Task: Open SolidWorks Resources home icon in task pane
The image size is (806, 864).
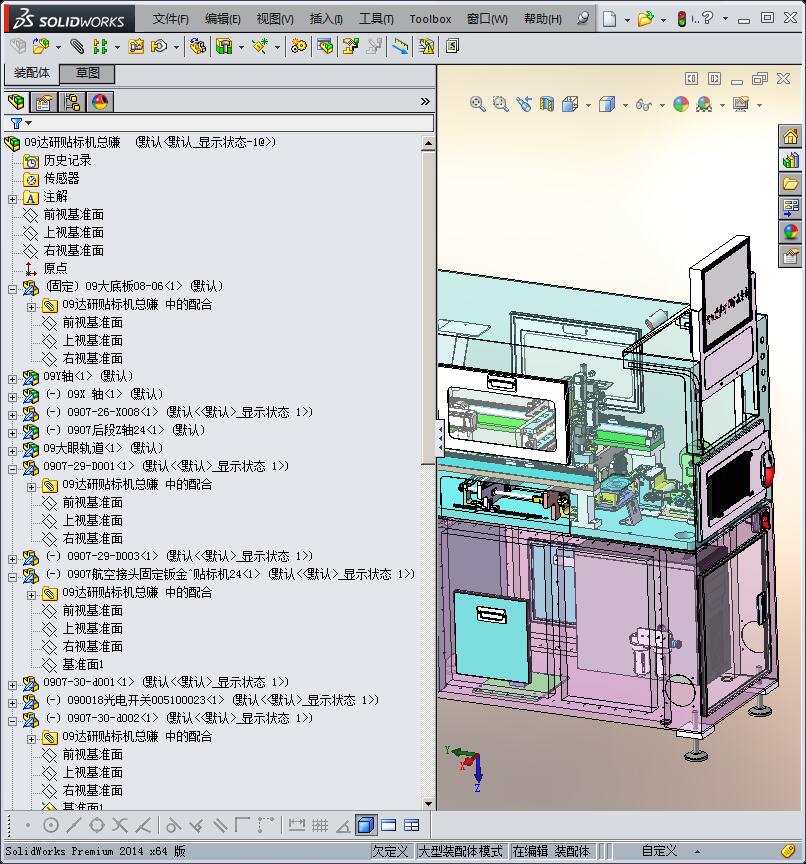Action: pos(791,136)
